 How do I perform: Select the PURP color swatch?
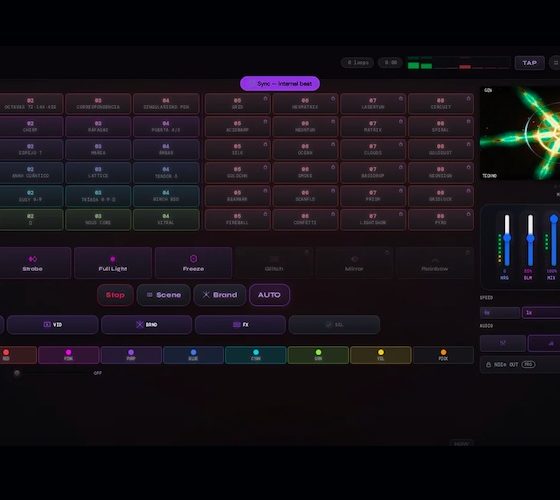[131, 355]
